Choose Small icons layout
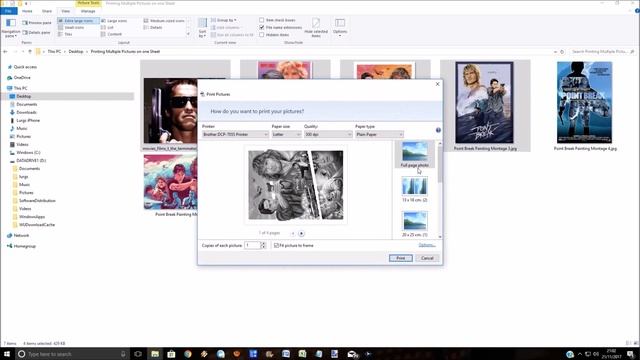Viewport: 640px width, 360px height. (x=71, y=27)
